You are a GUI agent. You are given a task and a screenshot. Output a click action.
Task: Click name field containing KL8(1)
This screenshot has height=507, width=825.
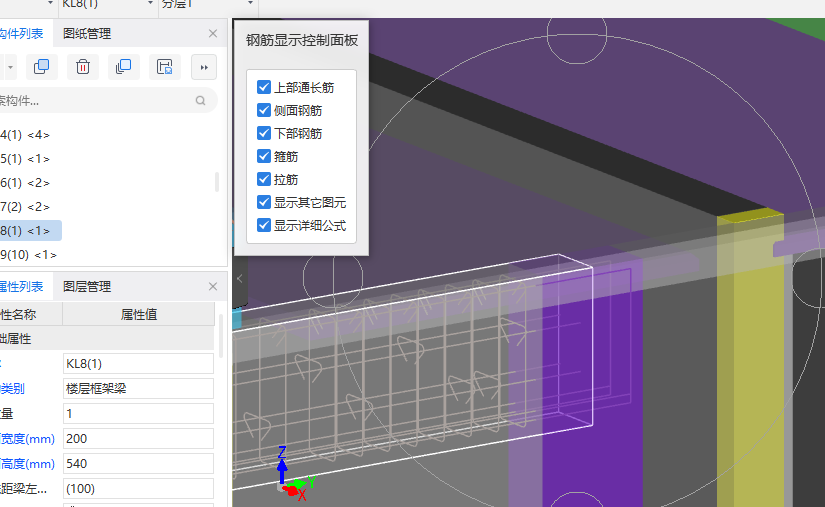(x=138, y=363)
